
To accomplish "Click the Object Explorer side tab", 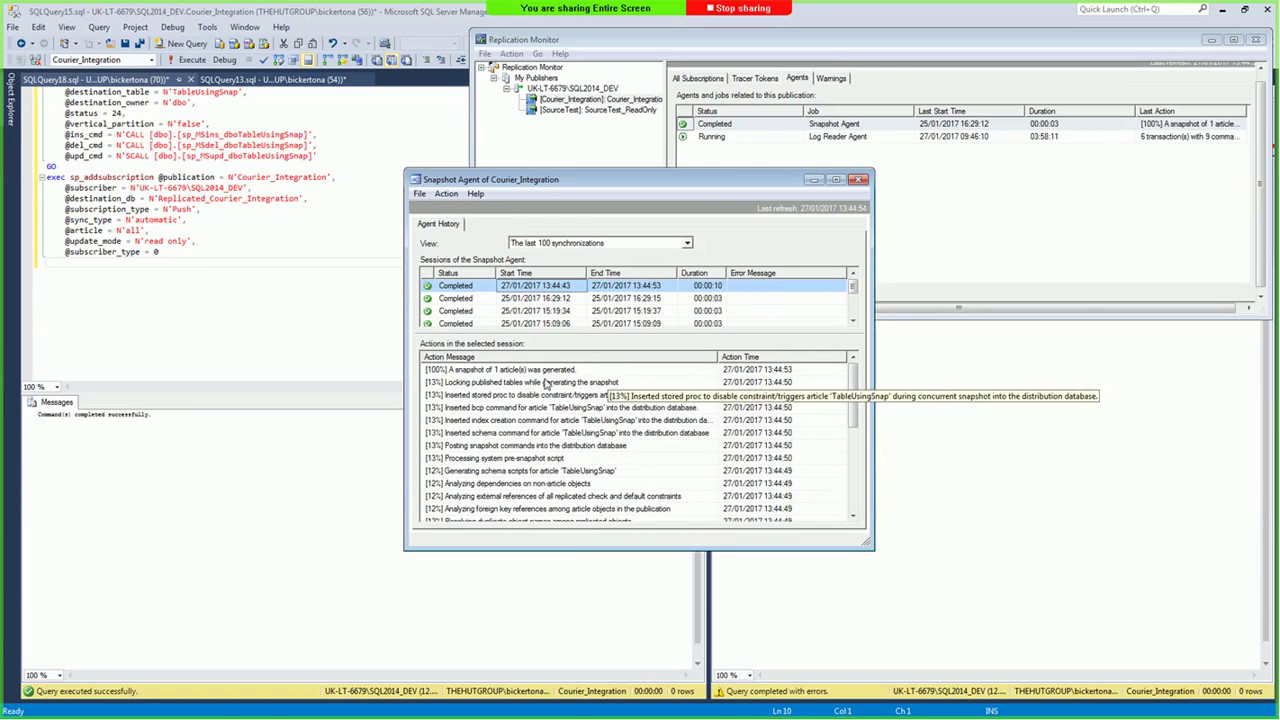I will coord(11,97).
